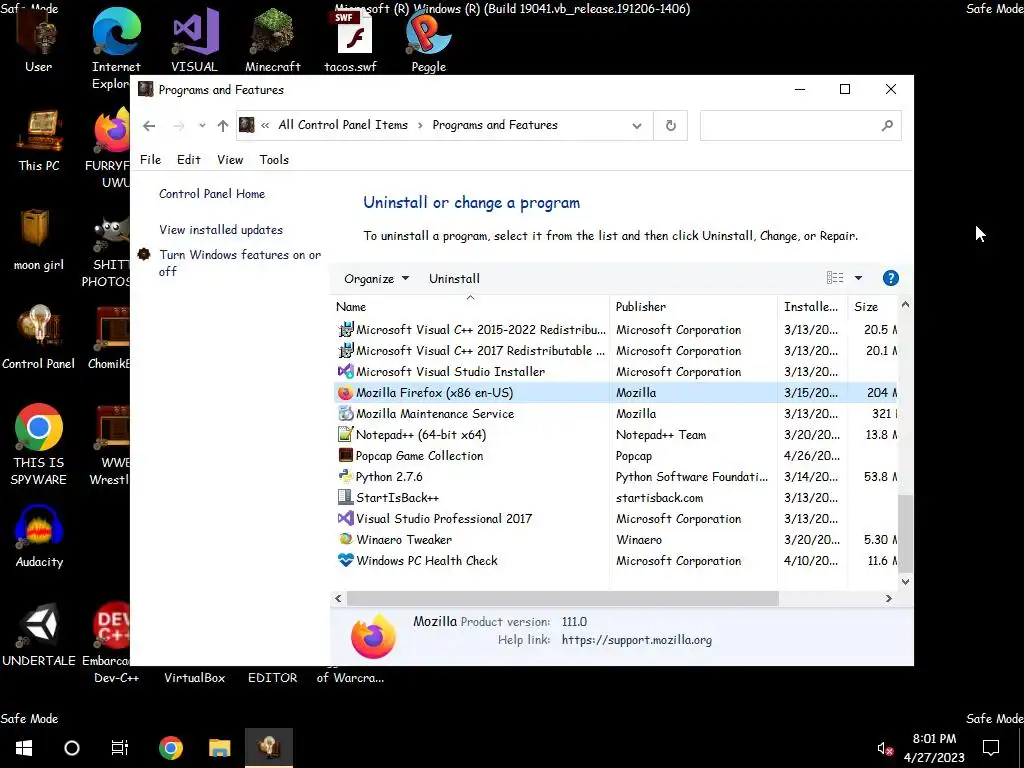Click the Control Panel search field
1024x768 pixels.
[800, 125]
